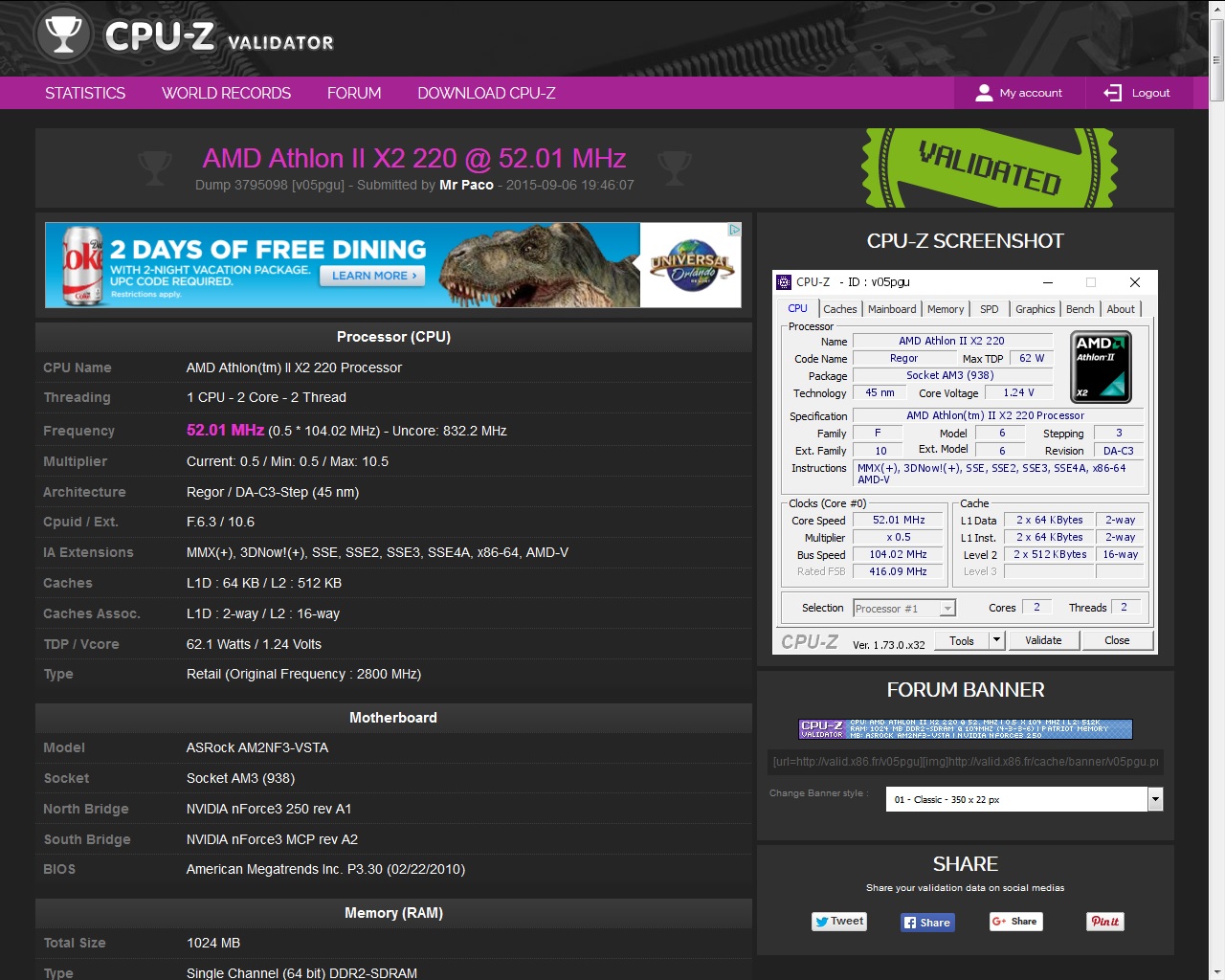Click the forum banner preview image
Image resolution: width=1225 pixels, height=980 pixels.
point(966,729)
